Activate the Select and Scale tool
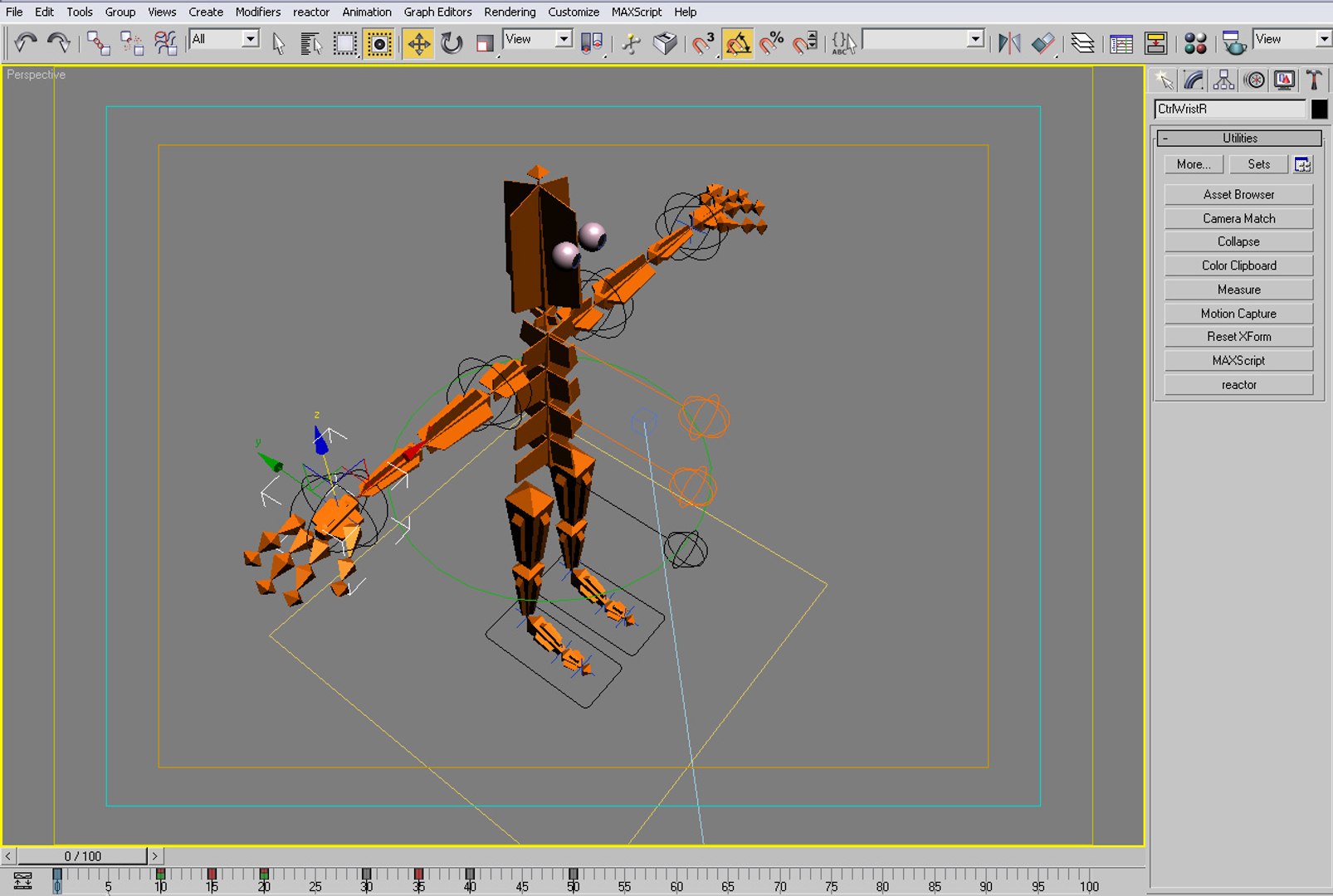This screenshot has height=896, width=1333. tap(485, 42)
